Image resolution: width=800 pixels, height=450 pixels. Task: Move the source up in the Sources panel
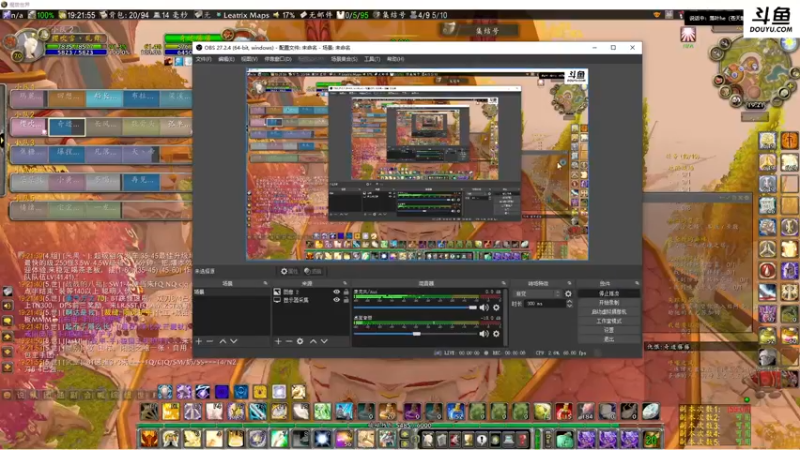(313, 341)
